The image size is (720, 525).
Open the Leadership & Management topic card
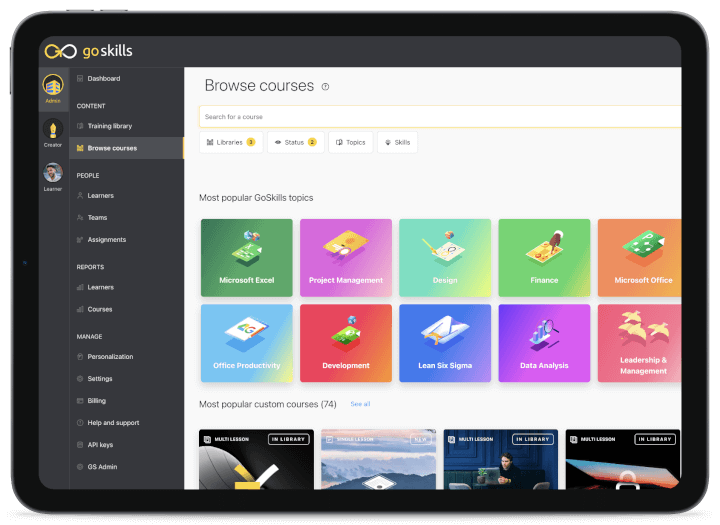pos(640,343)
